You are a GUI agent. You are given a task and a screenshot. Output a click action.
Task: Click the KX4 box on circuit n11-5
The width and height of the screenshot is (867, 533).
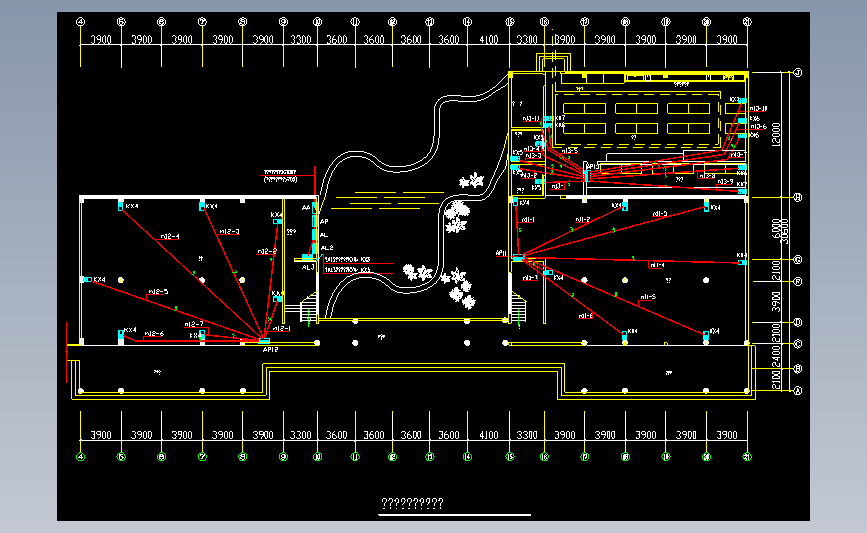[x=706, y=336]
